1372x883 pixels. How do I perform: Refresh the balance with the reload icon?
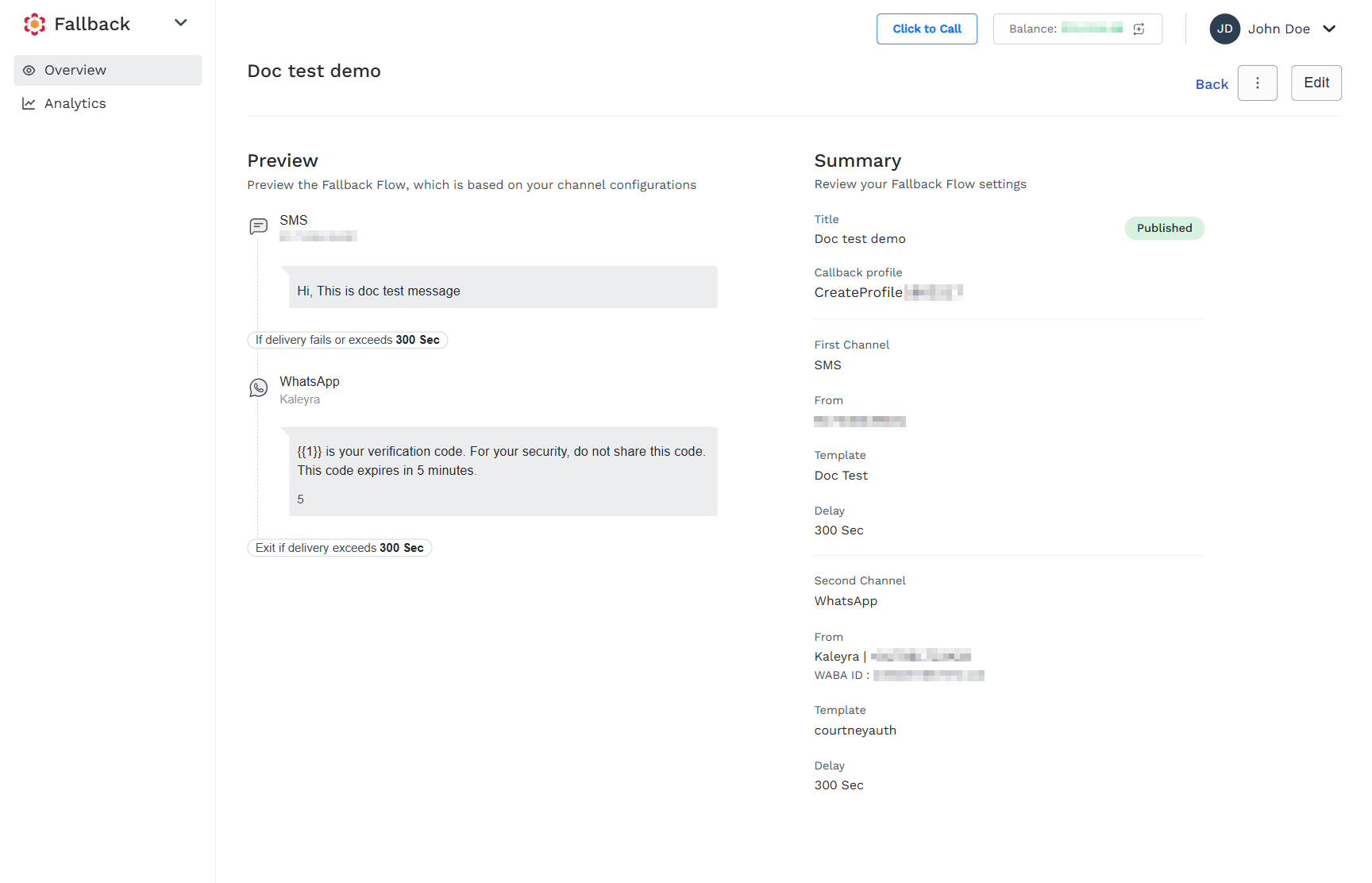pos(1139,29)
